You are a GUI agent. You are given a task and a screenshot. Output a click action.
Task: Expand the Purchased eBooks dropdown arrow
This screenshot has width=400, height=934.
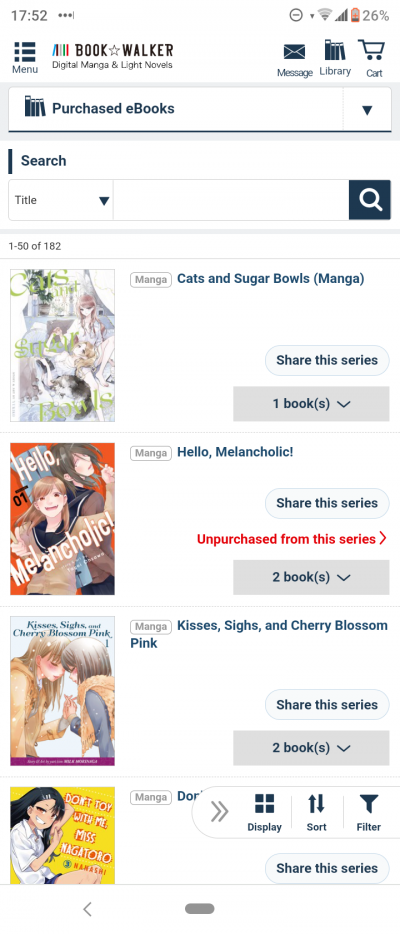367,110
